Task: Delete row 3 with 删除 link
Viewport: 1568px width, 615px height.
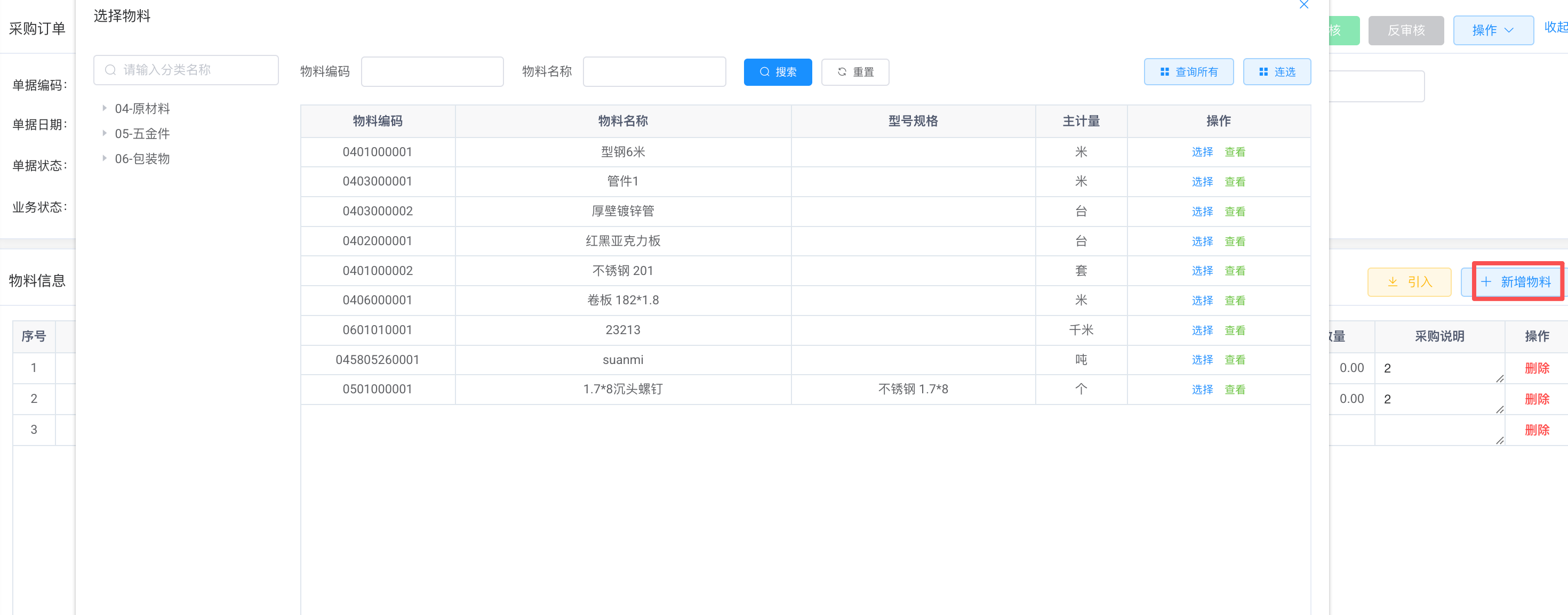Action: click(x=1537, y=430)
